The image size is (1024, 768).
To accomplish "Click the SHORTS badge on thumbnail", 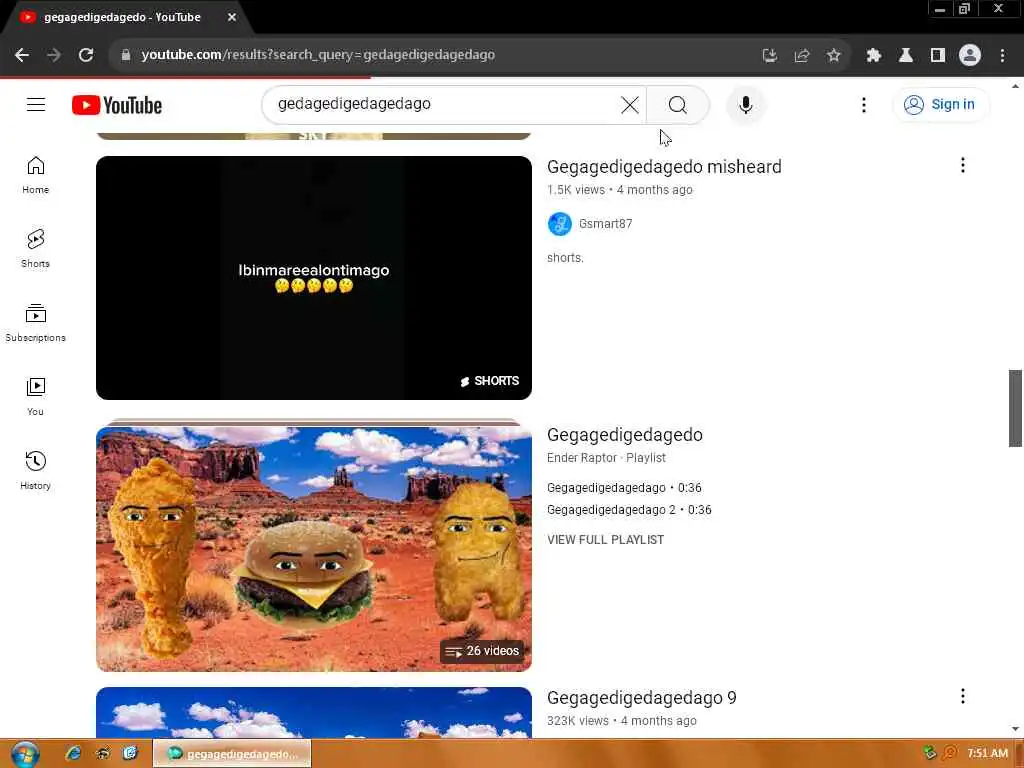I will click(x=490, y=381).
